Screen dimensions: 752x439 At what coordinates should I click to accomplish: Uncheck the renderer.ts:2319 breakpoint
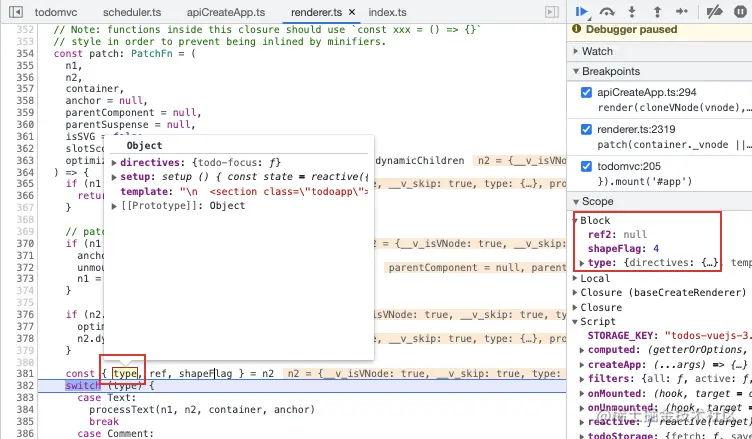[586, 129]
